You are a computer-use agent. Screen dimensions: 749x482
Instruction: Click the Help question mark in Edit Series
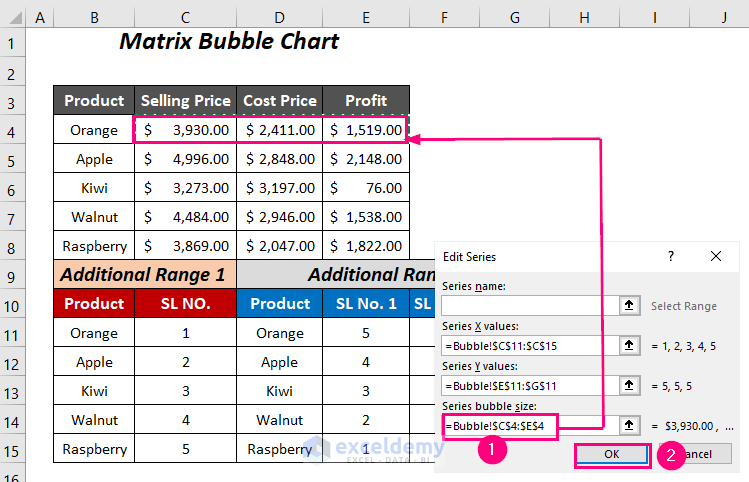point(670,256)
